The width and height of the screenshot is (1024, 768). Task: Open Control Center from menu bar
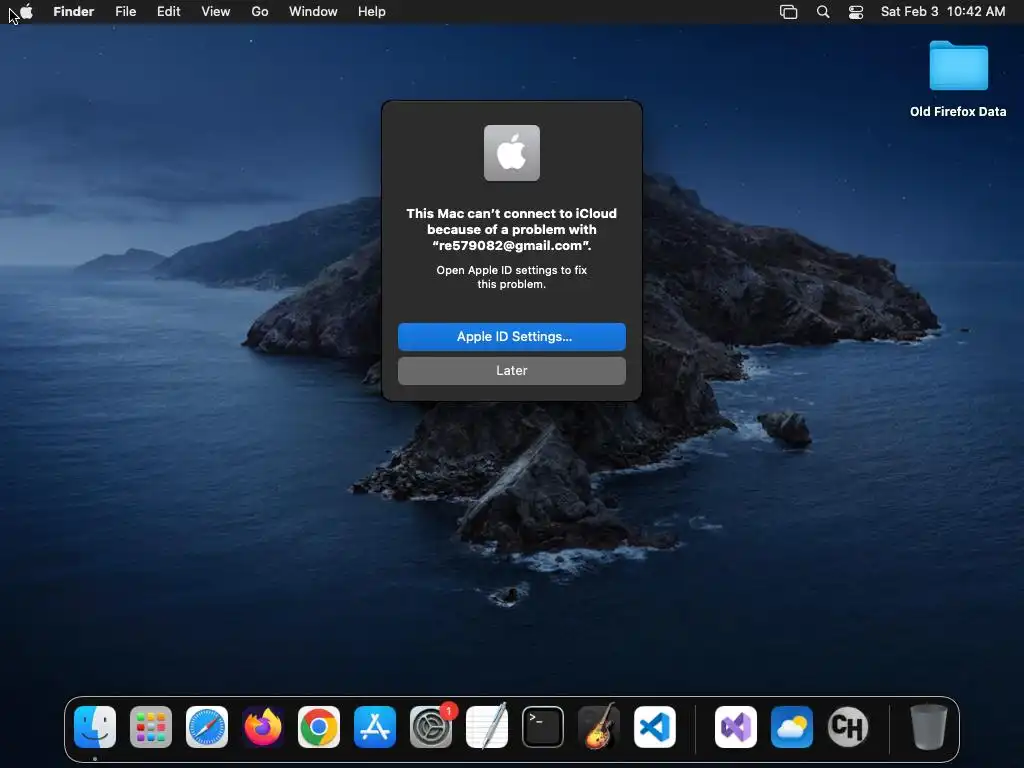point(856,12)
